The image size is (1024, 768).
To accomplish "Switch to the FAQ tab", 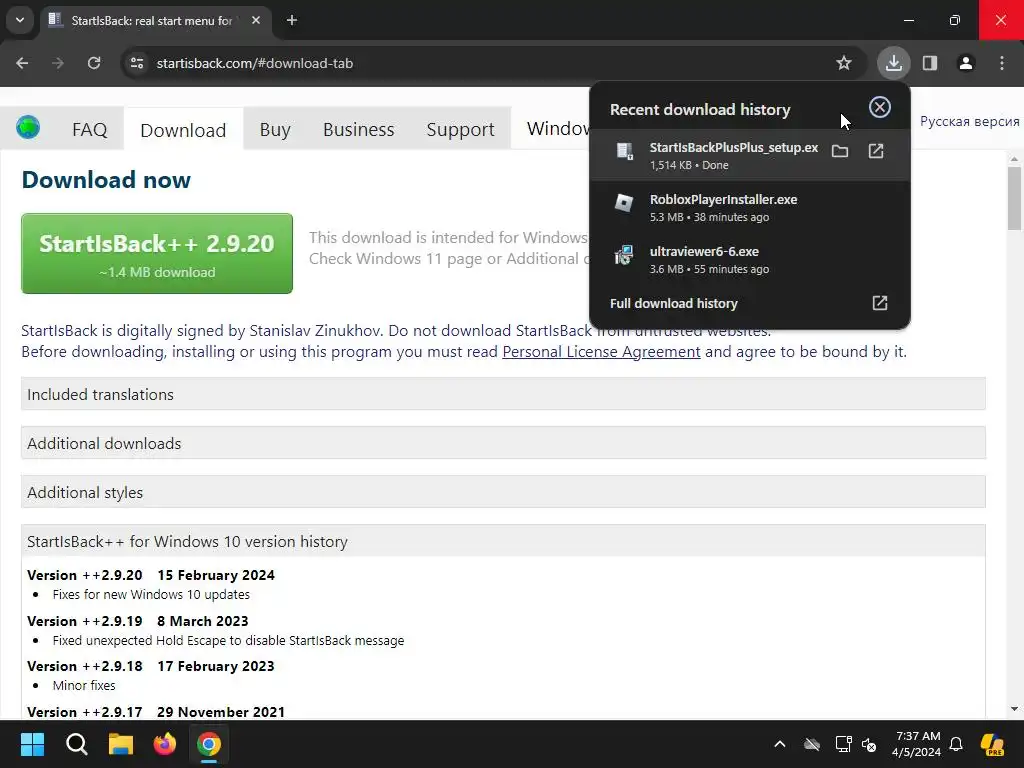I will [x=89, y=129].
